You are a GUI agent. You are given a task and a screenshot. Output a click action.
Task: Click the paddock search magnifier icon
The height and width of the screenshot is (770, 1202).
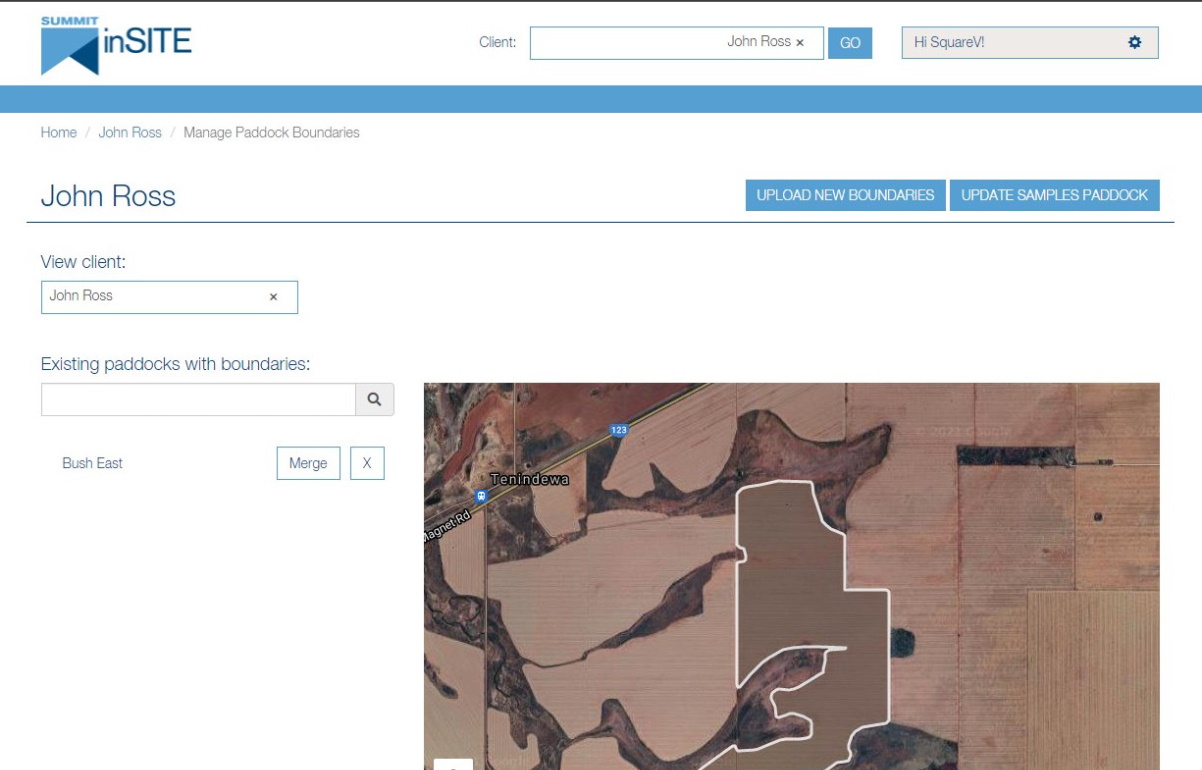(x=374, y=400)
